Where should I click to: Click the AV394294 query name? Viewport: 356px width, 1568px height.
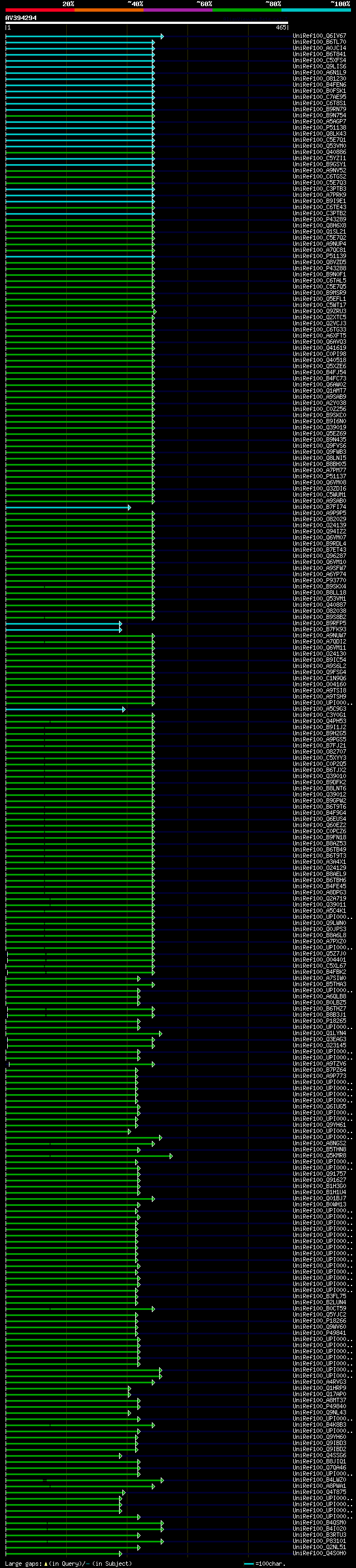point(21,18)
